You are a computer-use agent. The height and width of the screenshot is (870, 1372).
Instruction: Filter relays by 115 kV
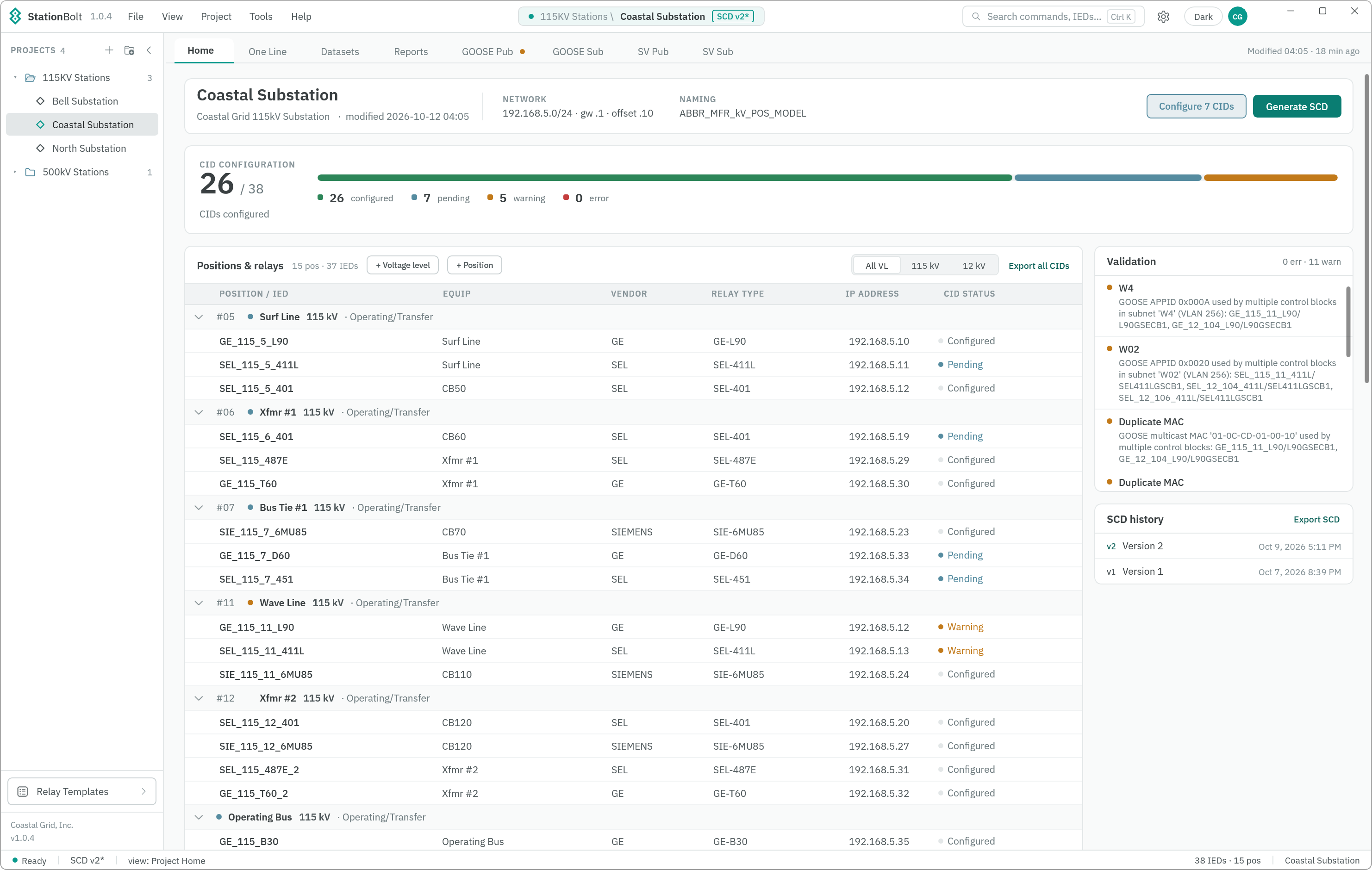tap(925, 266)
